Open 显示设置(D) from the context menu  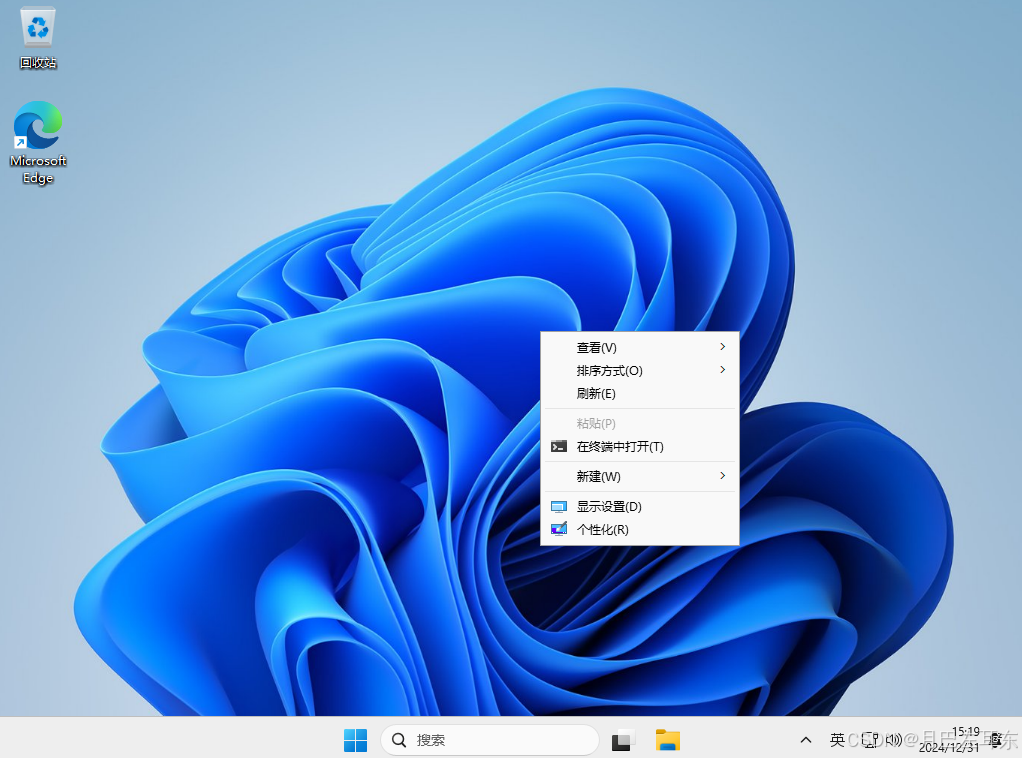point(639,506)
